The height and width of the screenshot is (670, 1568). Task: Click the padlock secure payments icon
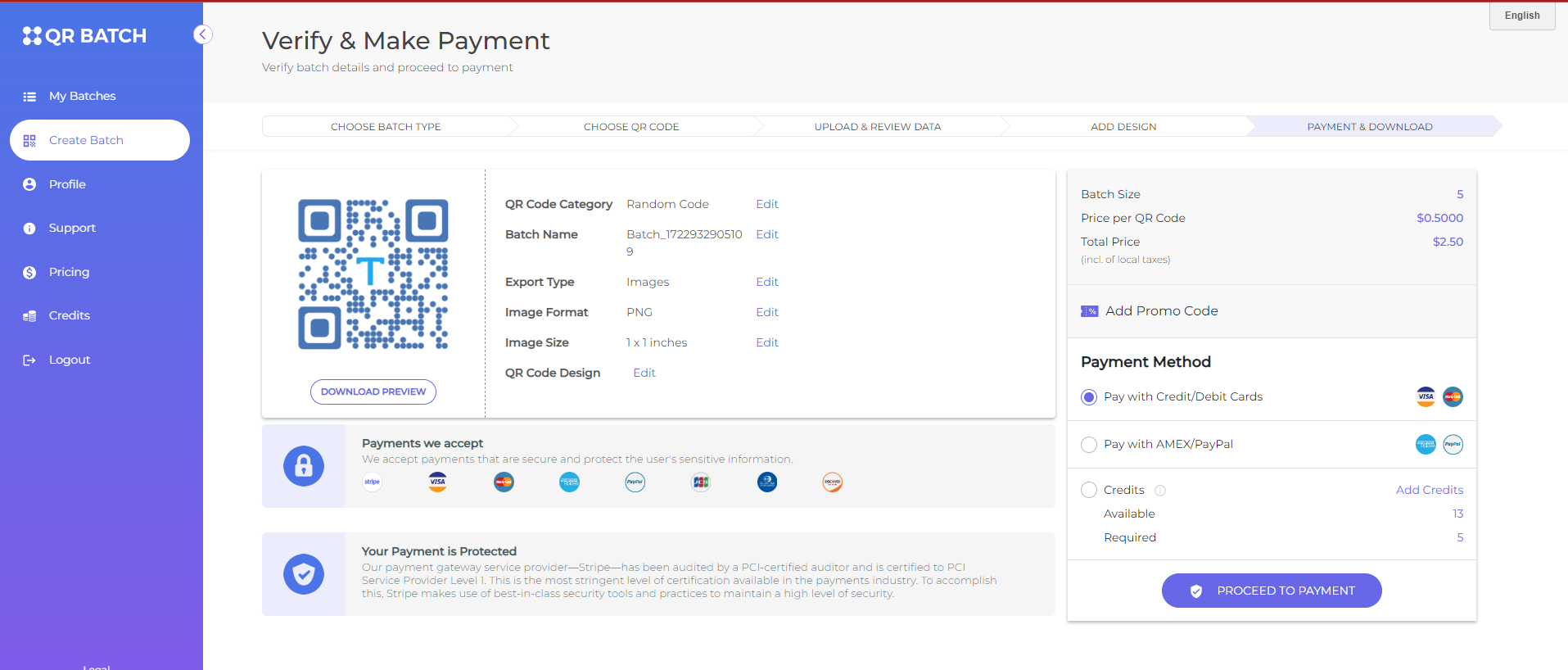304,466
